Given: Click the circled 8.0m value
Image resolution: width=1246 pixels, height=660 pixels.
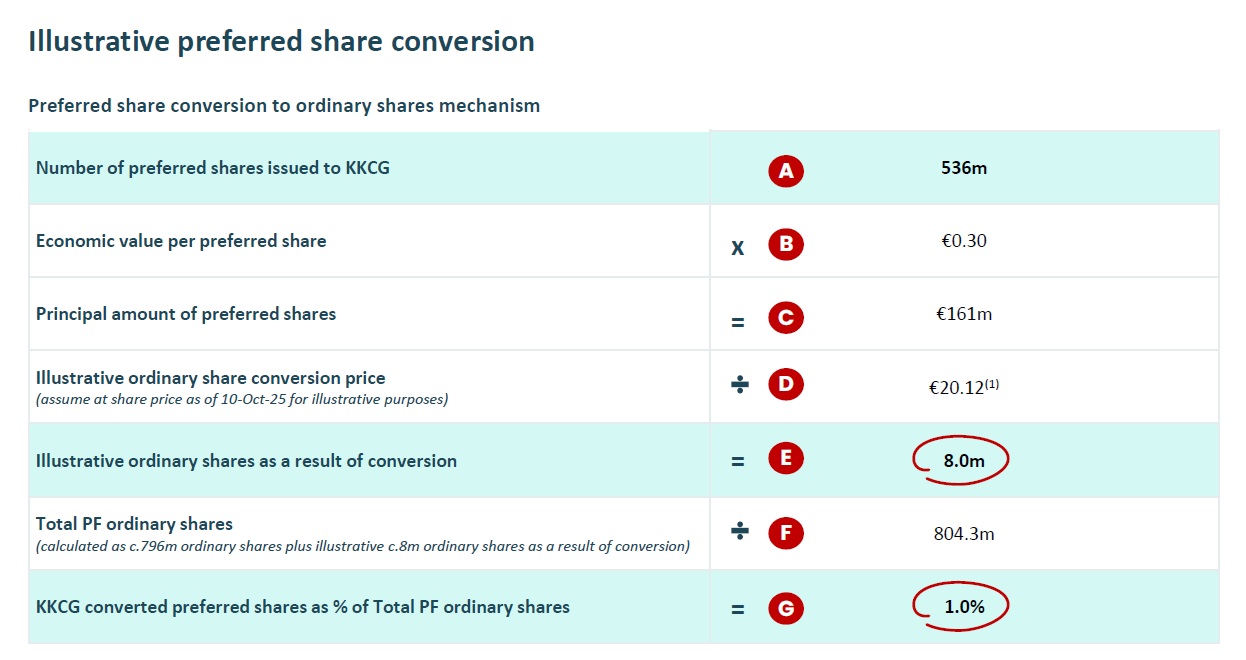Looking at the screenshot, I should [962, 460].
